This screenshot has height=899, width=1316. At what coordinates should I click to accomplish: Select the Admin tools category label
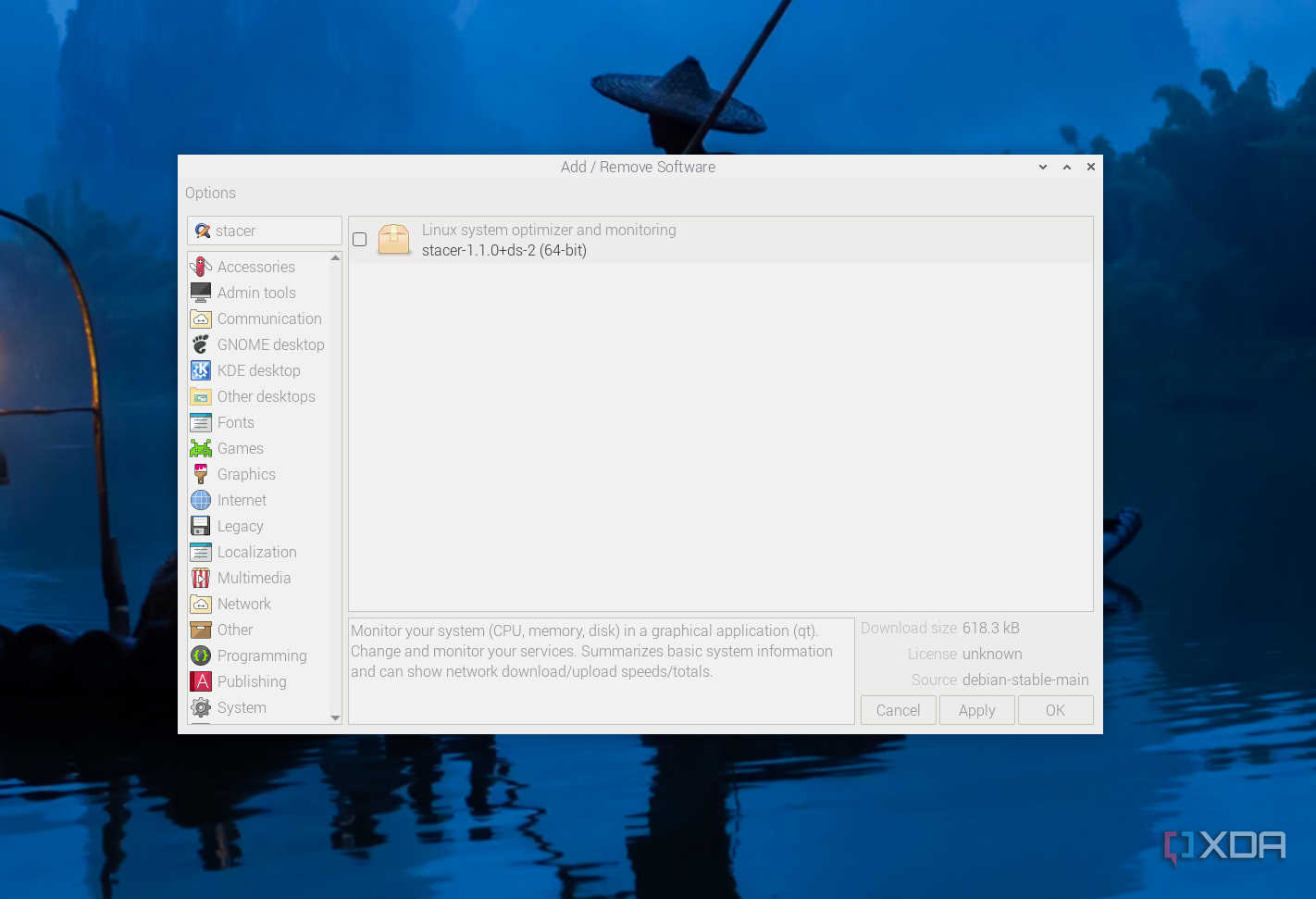[256, 293]
